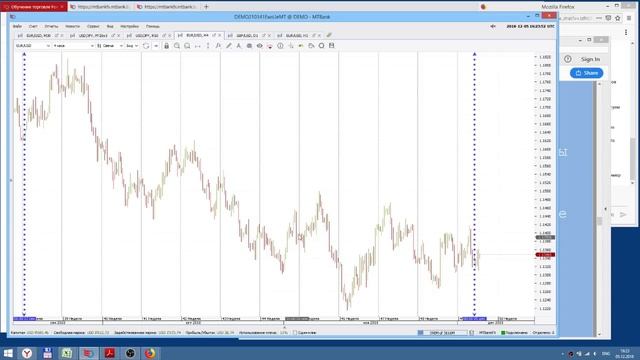Open the Помощь menu

pos(153,26)
